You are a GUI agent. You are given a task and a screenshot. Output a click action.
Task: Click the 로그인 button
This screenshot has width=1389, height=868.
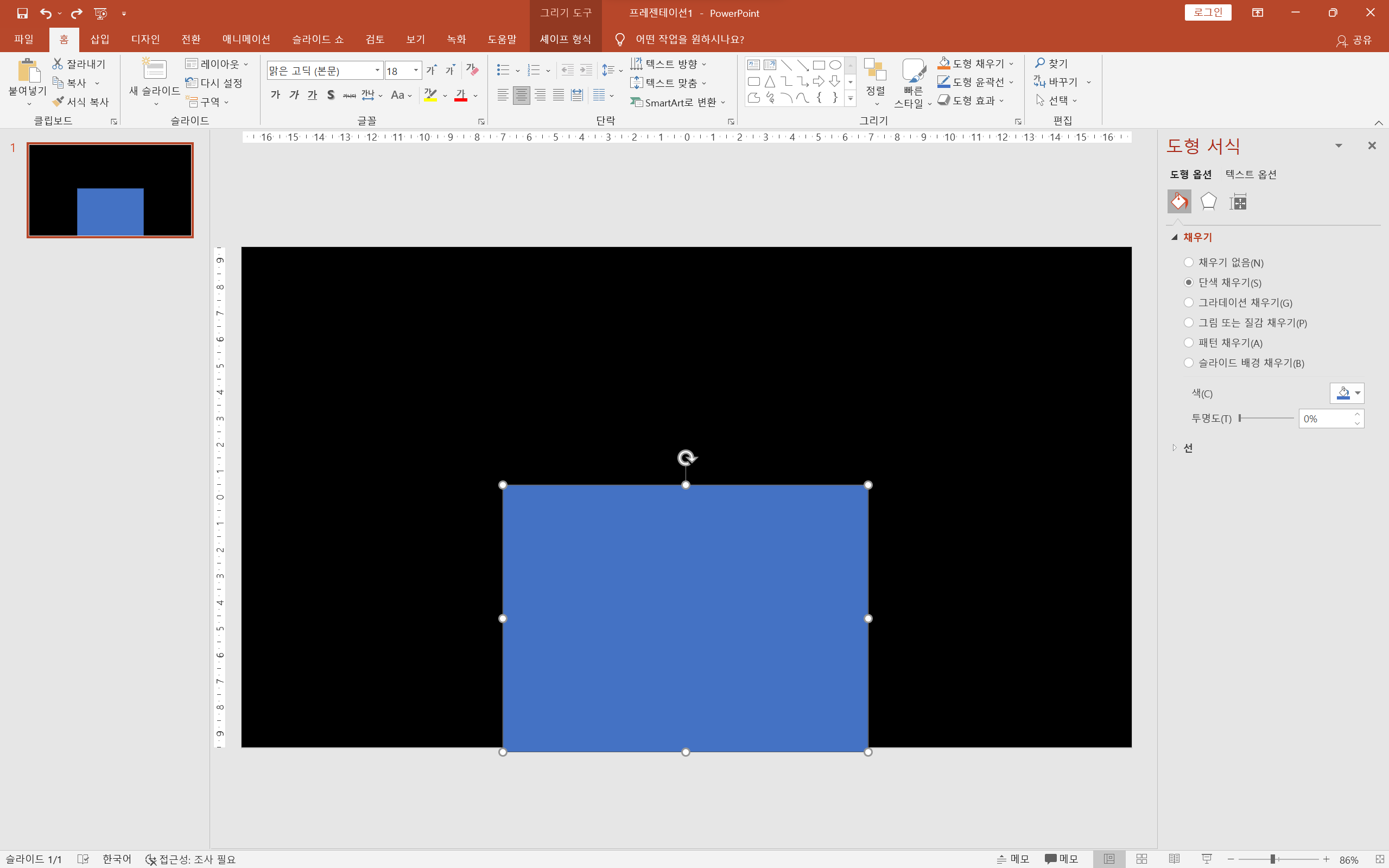coord(1208,12)
